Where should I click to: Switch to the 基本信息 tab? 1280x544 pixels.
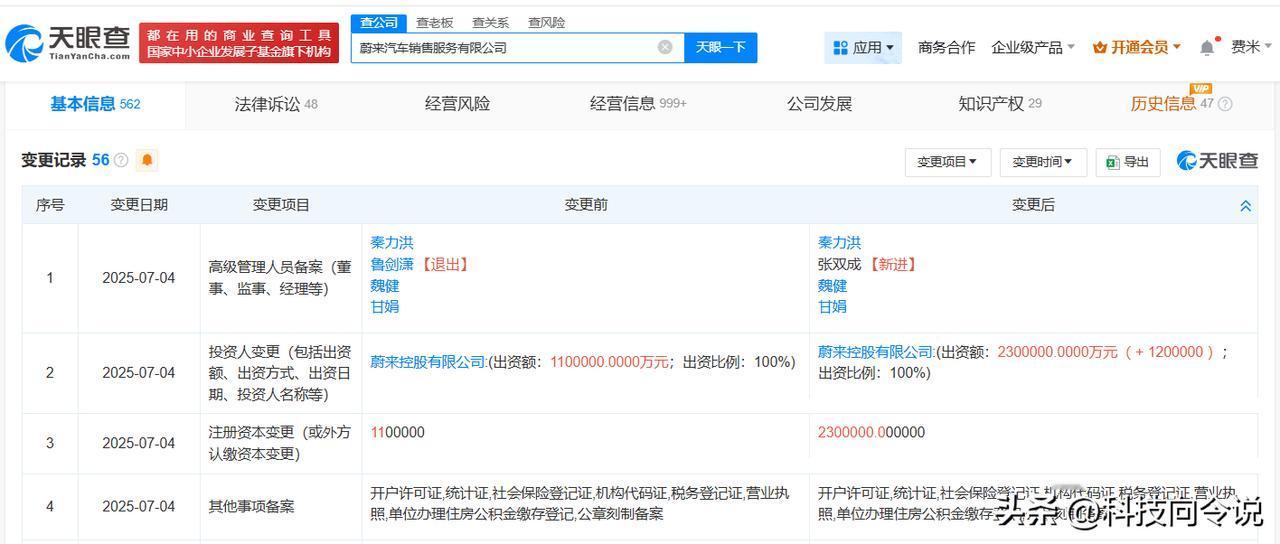tap(95, 104)
